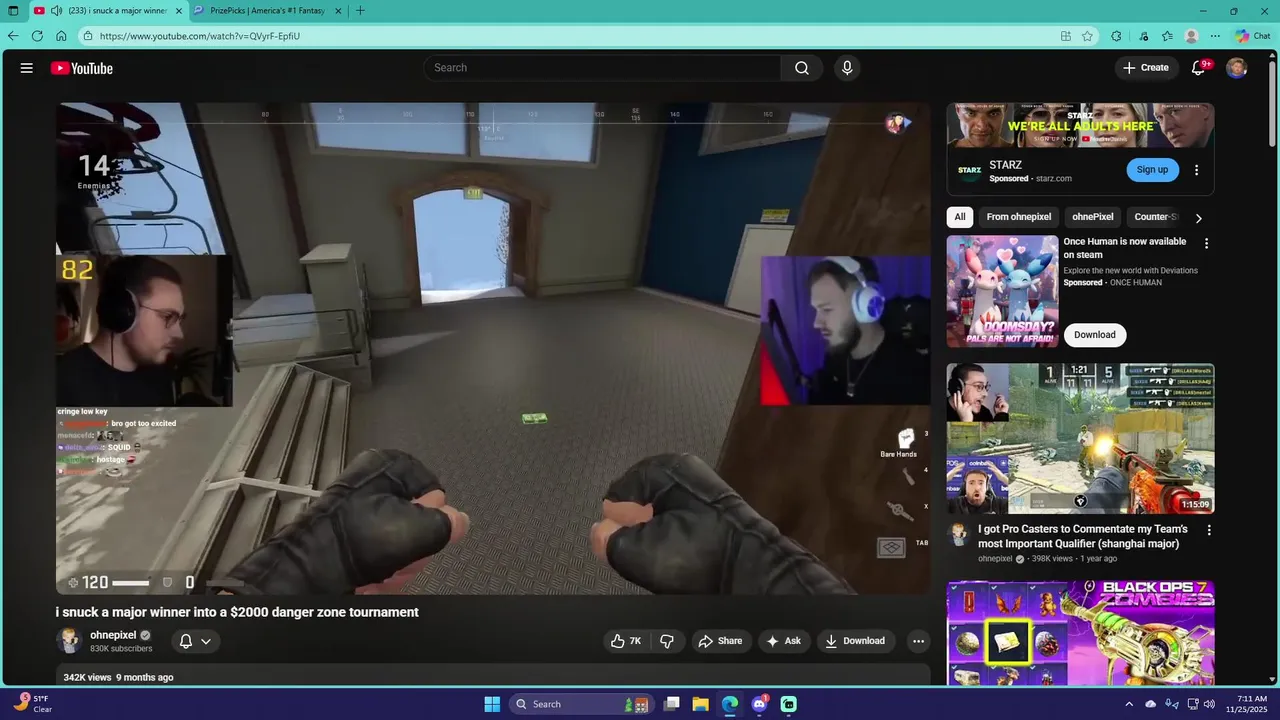The width and height of the screenshot is (1280, 720).
Task: Open the tab actions menu button
Action: point(13,11)
